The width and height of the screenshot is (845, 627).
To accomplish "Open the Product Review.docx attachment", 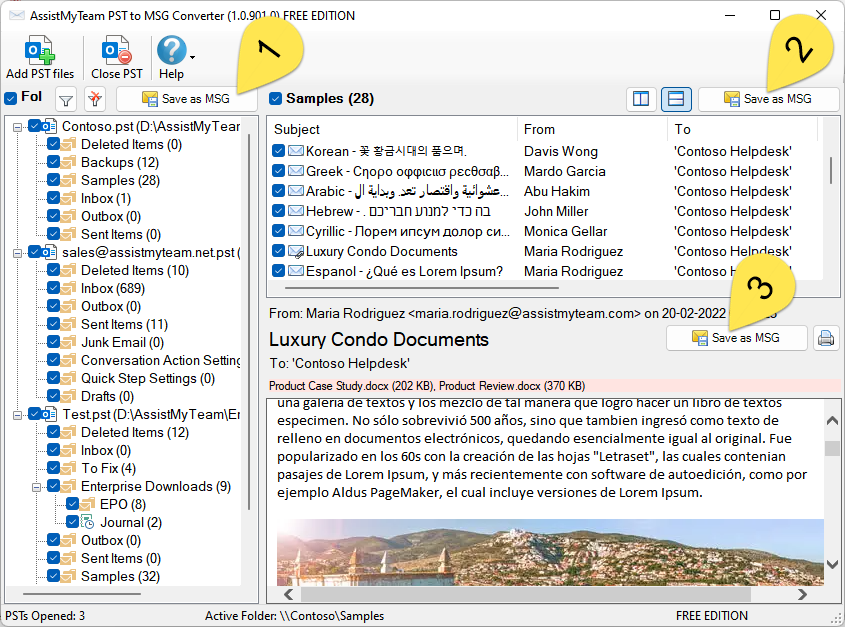I will [512, 386].
